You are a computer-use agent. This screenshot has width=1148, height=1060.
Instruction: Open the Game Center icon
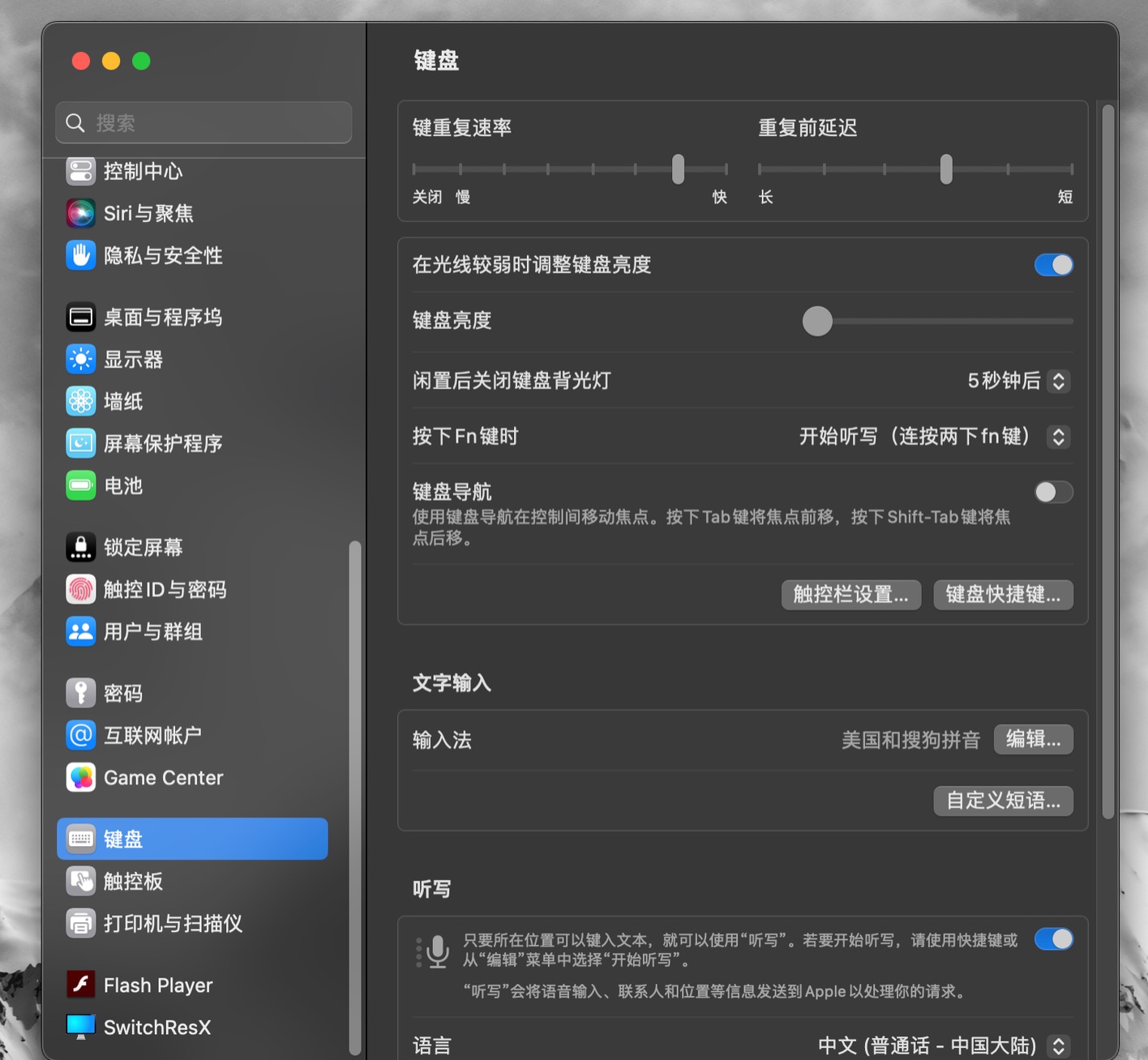coord(81,777)
